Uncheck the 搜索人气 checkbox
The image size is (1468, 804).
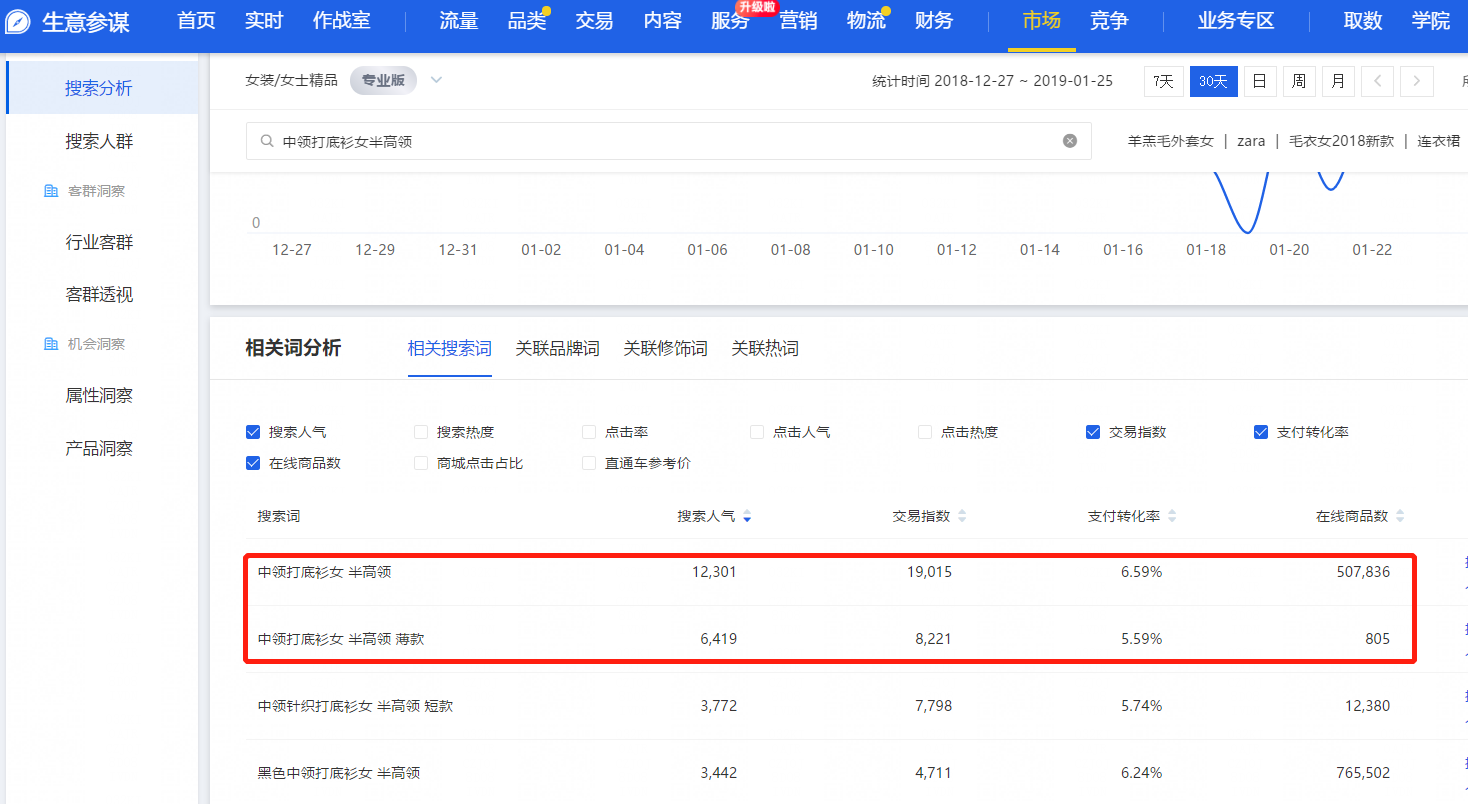tap(253, 432)
